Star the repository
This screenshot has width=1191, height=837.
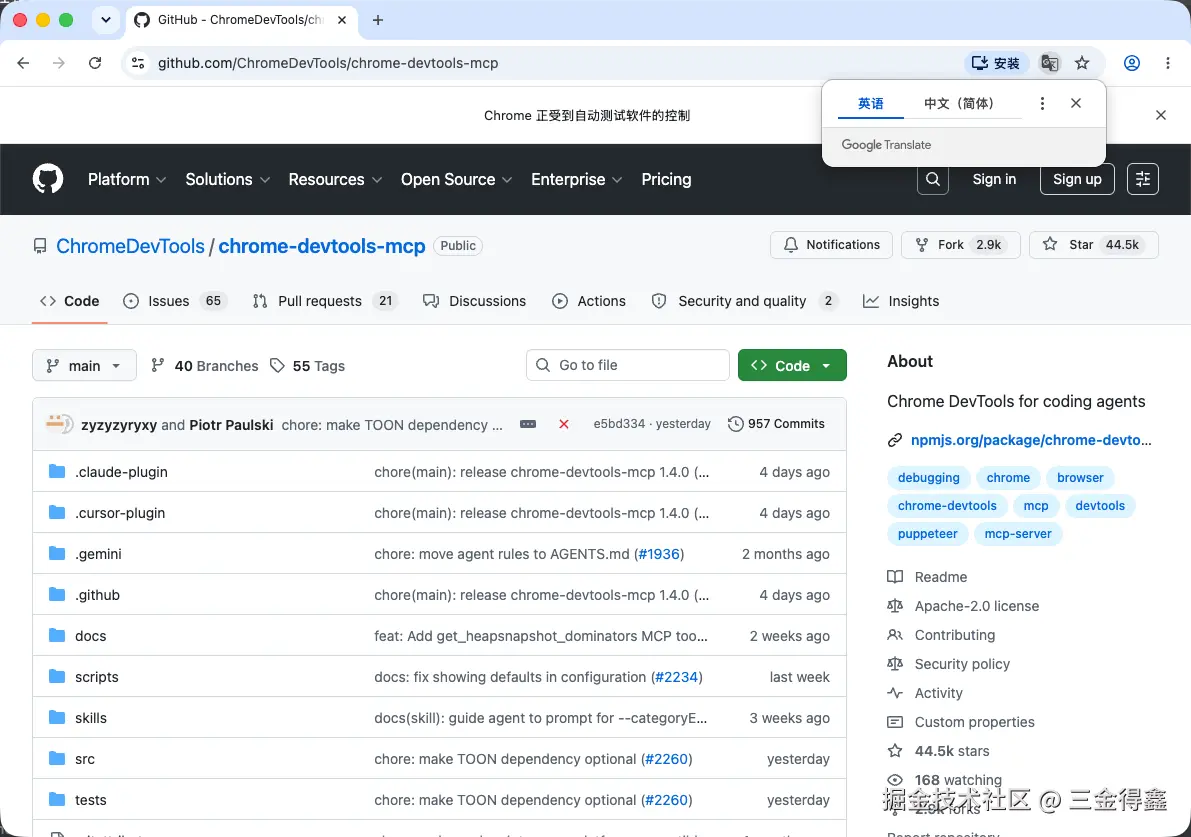coord(1093,245)
